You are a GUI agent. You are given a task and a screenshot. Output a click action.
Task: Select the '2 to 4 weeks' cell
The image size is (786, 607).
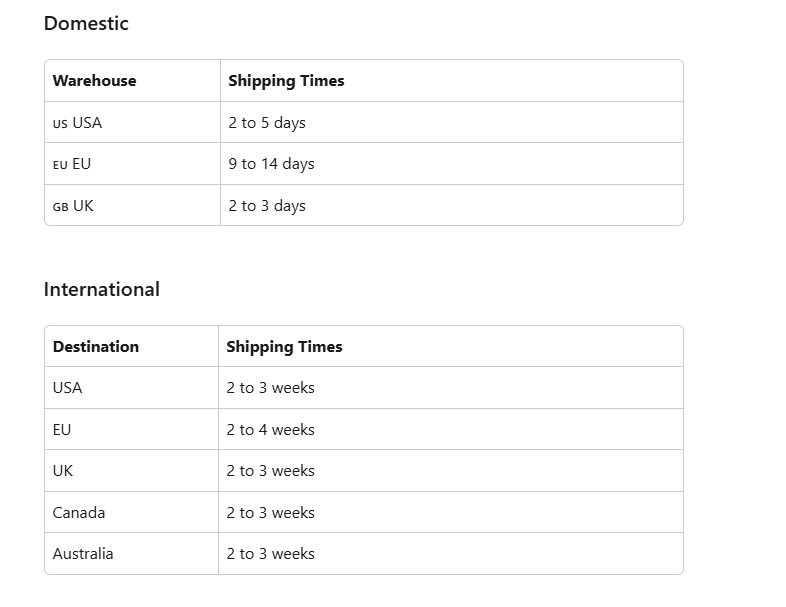tap(270, 430)
